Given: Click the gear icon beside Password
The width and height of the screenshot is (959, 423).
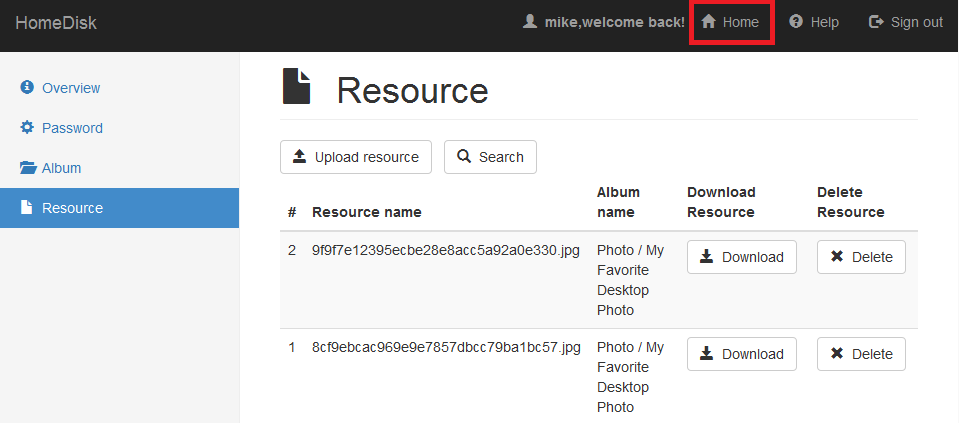Looking at the screenshot, I should 27,128.
